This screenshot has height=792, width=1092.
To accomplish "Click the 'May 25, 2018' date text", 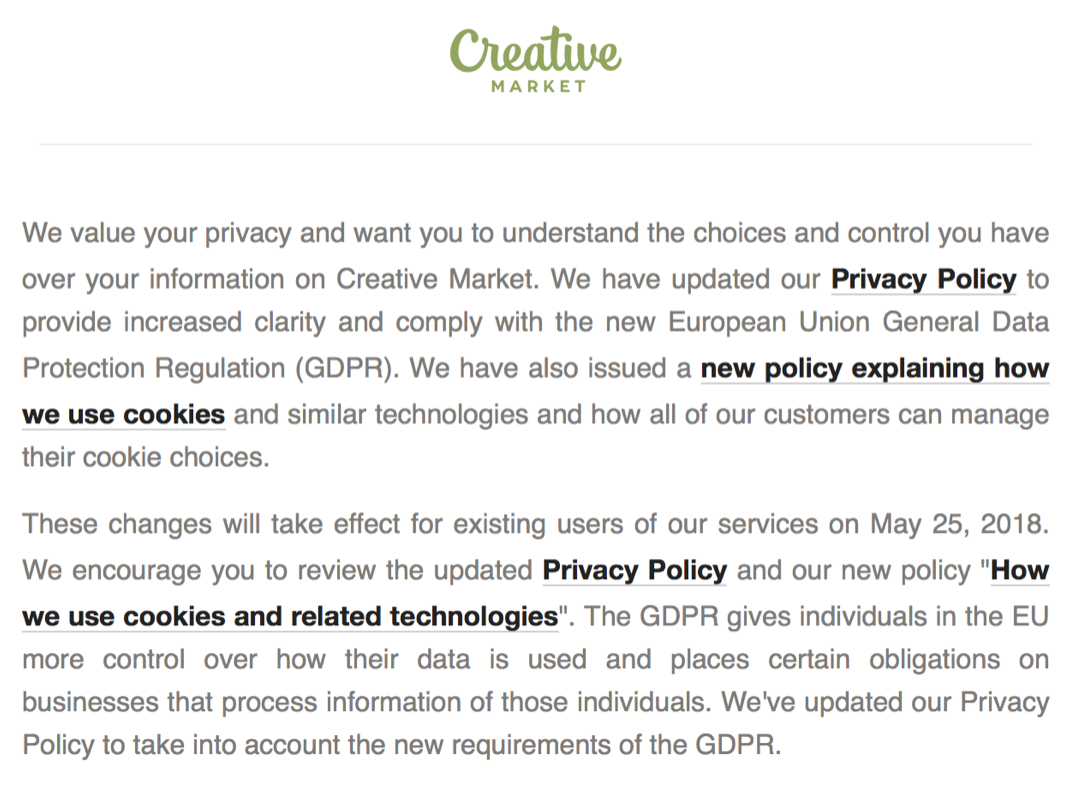I will [959, 525].
